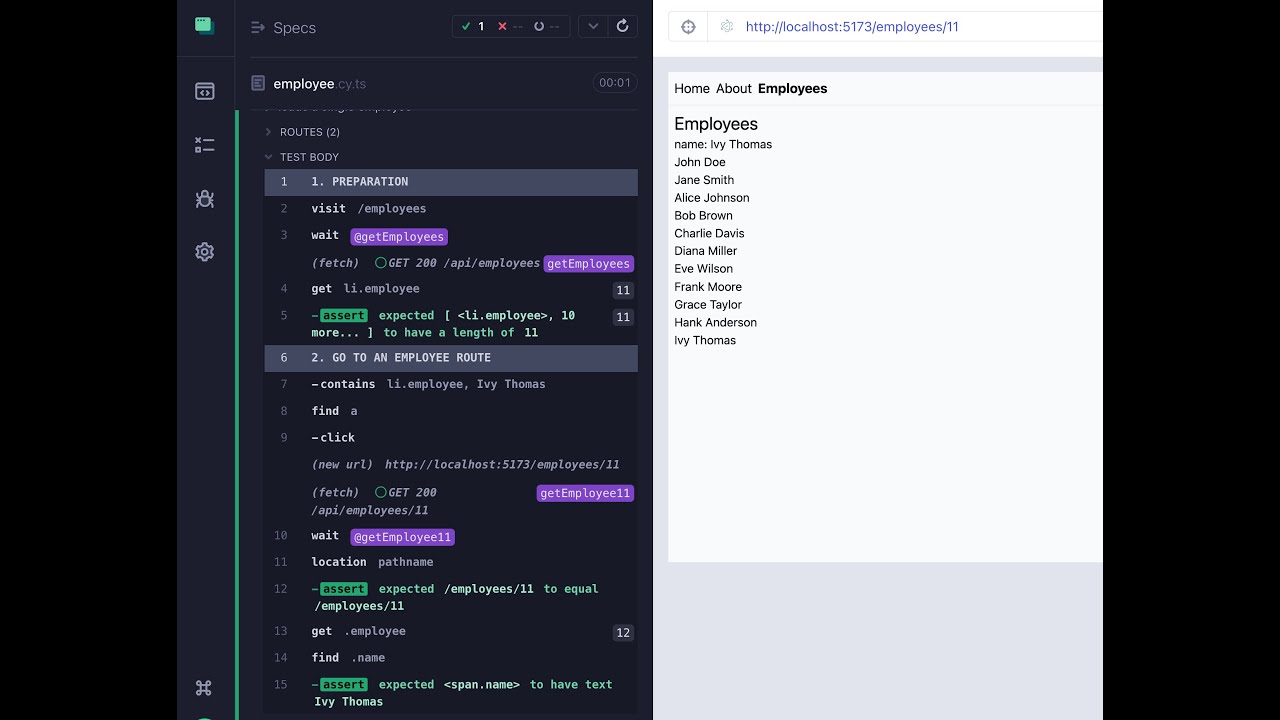Go to the Home nav link

pyautogui.click(x=692, y=89)
